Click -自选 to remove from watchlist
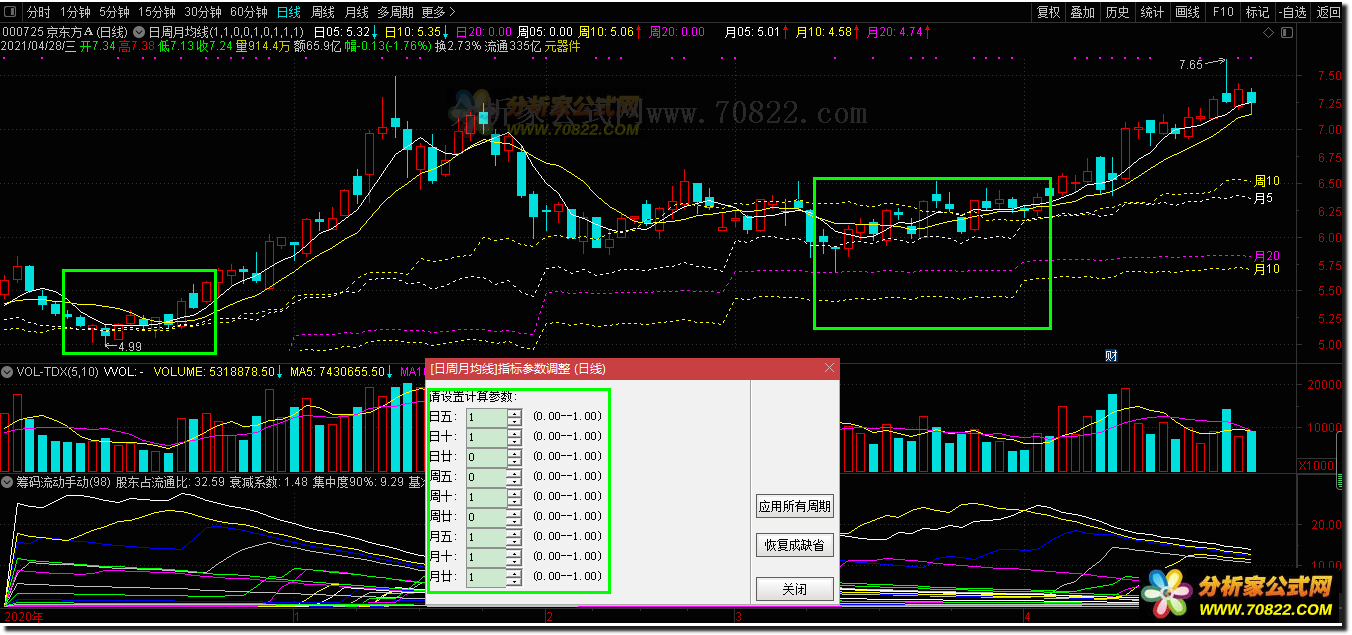This screenshot has height=635, width=1352. [1292, 12]
